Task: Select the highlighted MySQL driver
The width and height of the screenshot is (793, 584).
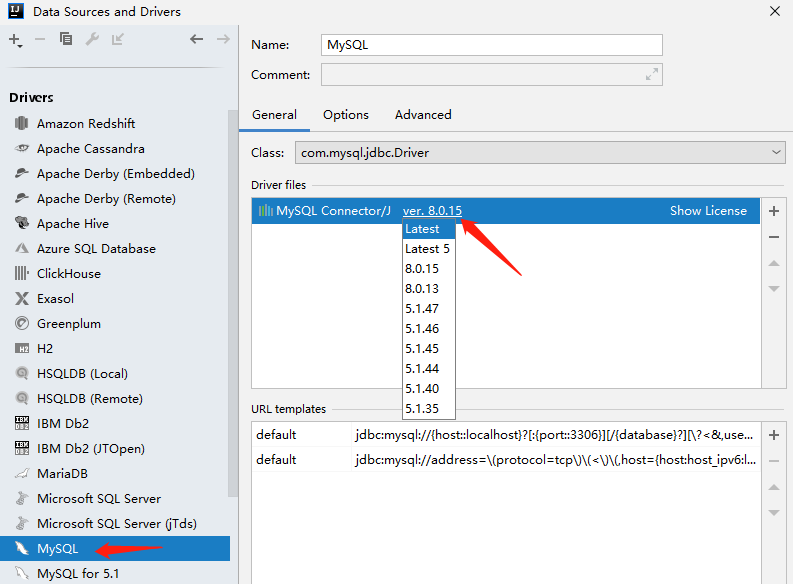Action: coord(115,549)
